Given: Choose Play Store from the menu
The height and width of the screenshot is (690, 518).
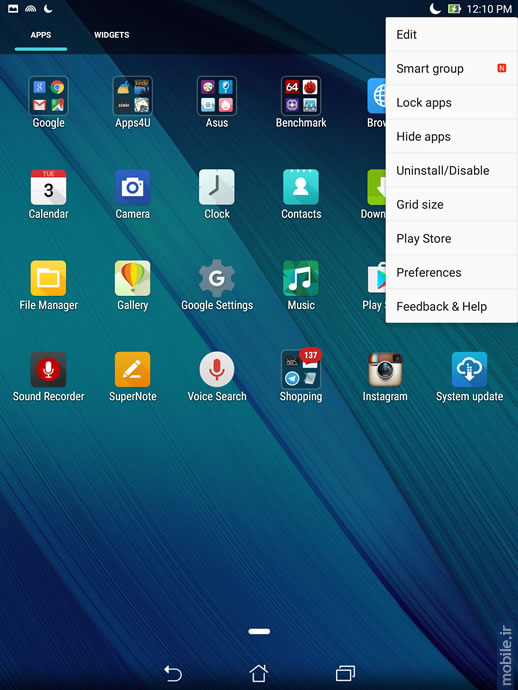Looking at the screenshot, I should click(x=452, y=239).
